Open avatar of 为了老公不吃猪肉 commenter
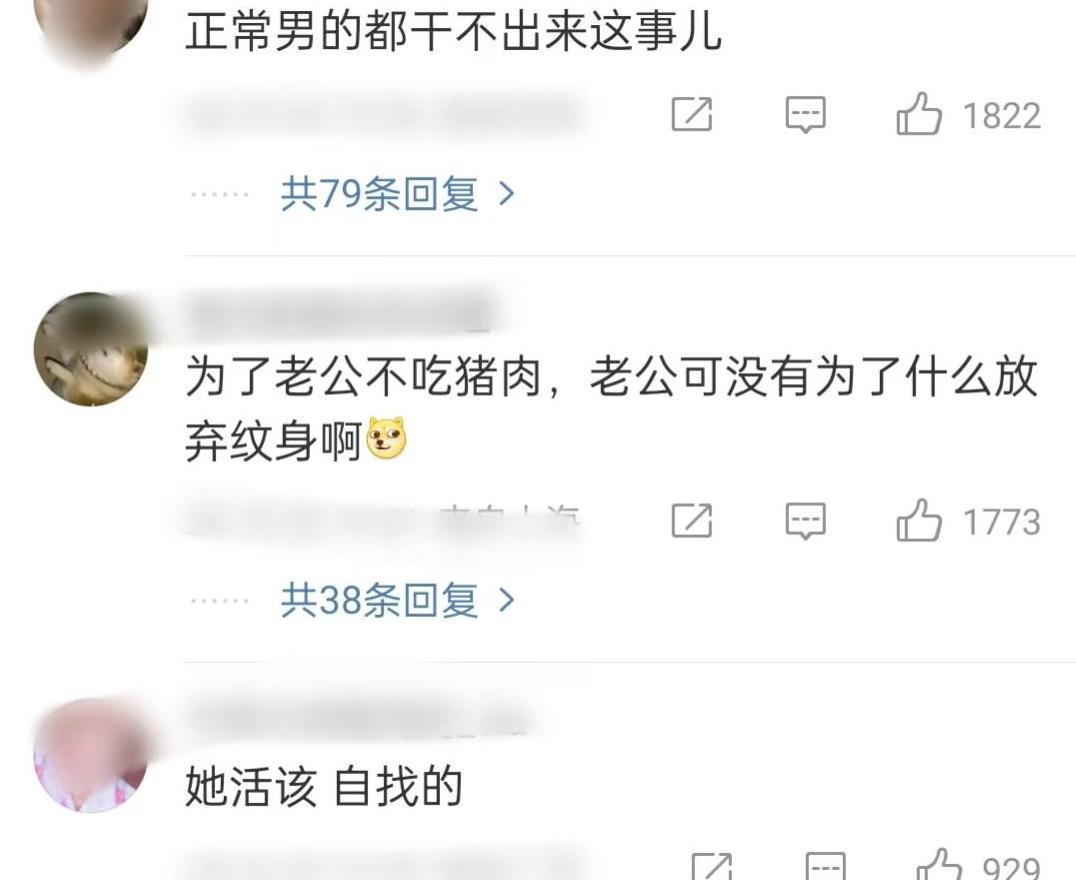 [x=91, y=349]
